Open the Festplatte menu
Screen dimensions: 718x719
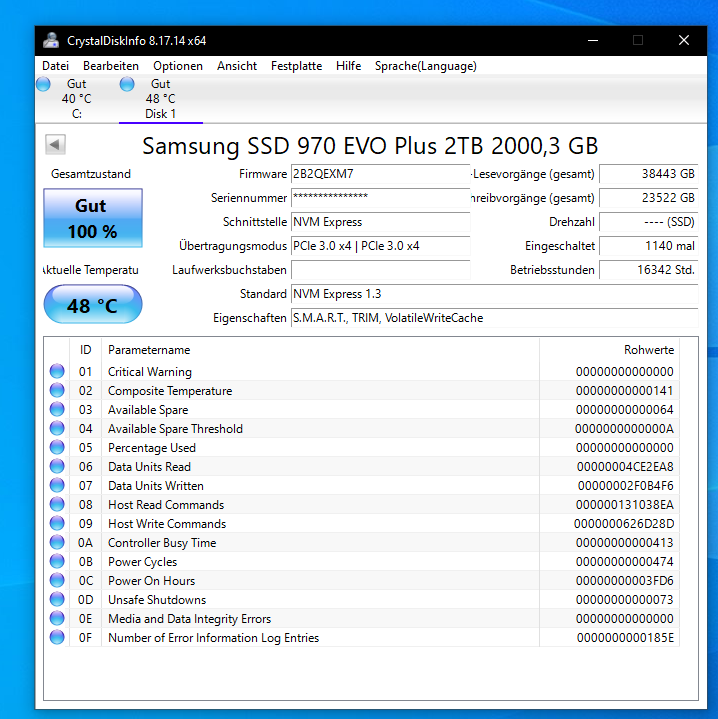[296, 66]
